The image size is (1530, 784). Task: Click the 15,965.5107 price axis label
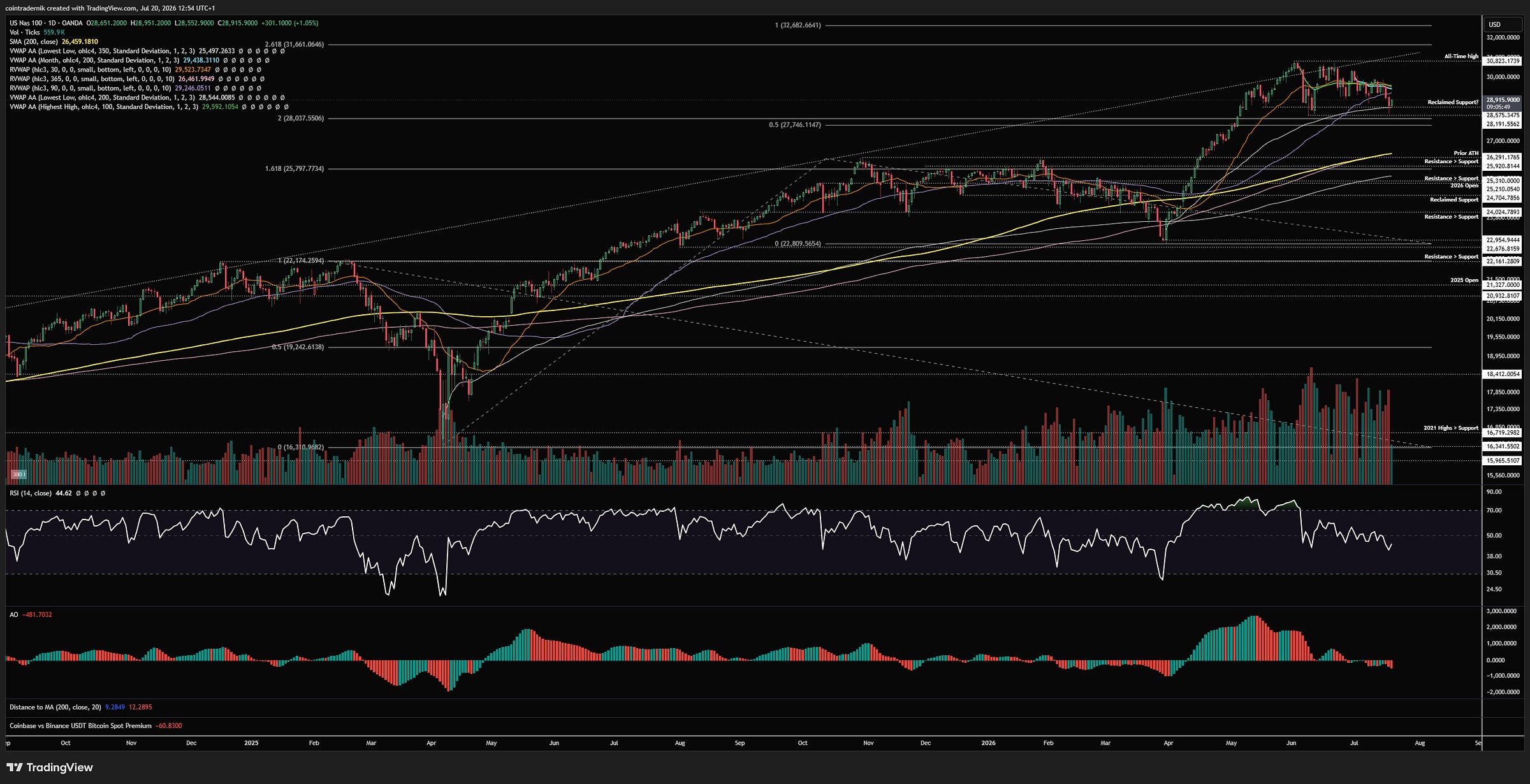1503,460
